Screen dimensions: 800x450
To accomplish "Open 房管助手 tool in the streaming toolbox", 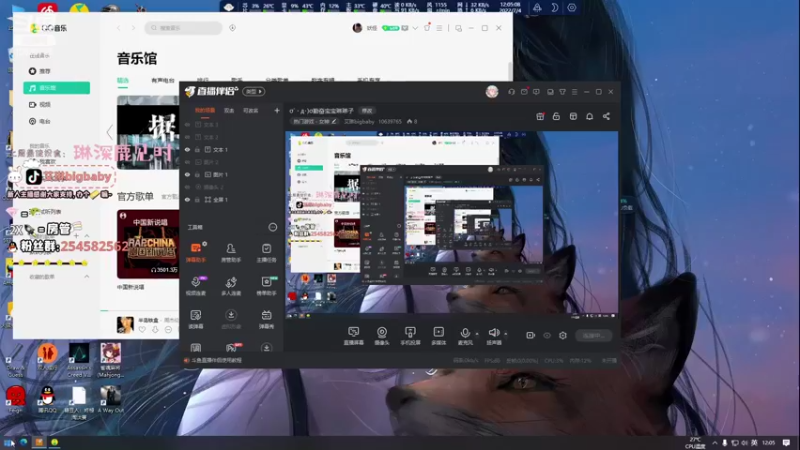I will coord(231,253).
